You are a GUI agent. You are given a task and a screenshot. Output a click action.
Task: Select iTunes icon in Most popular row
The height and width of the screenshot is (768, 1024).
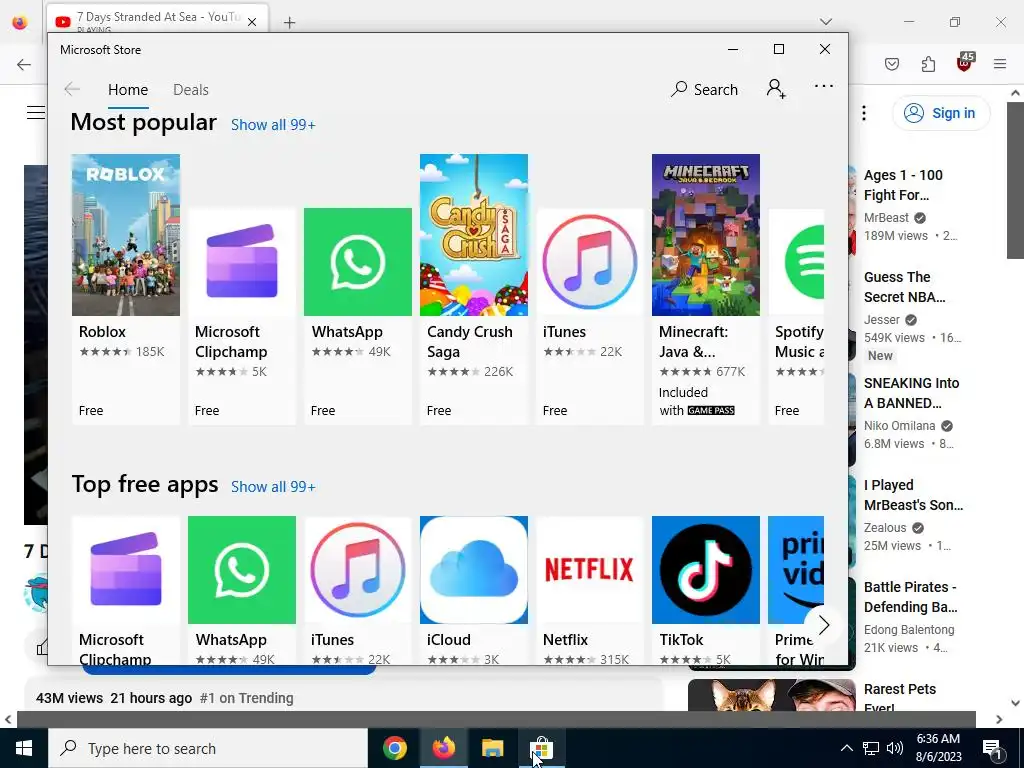pos(590,261)
